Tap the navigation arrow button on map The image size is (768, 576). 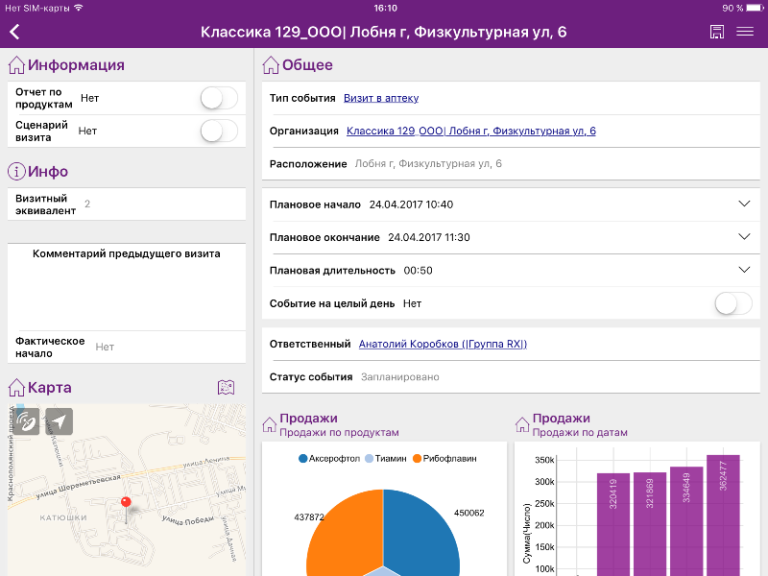click(x=59, y=421)
